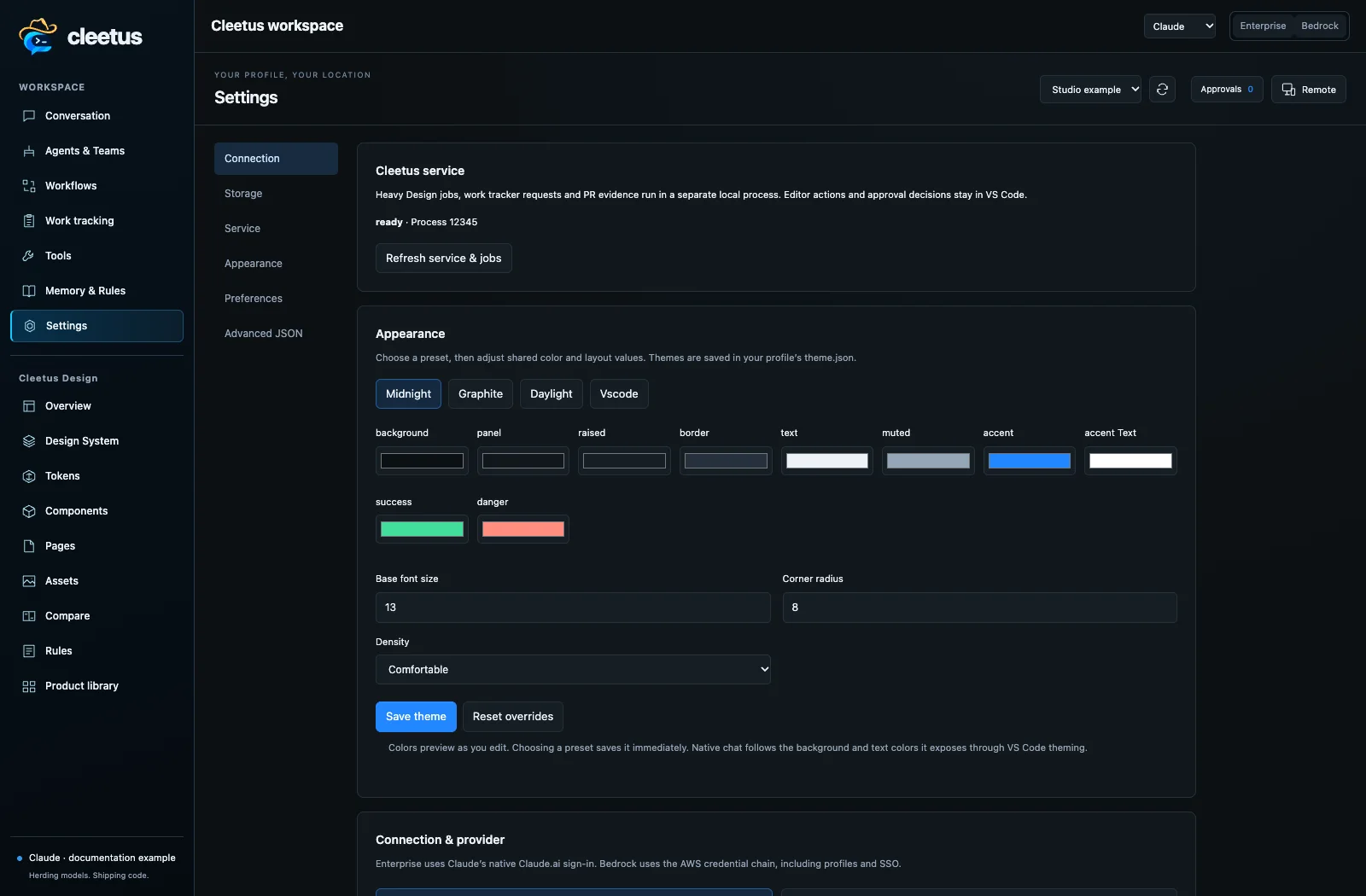Click the Rules list icon
1366x896 pixels.
coord(29,651)
